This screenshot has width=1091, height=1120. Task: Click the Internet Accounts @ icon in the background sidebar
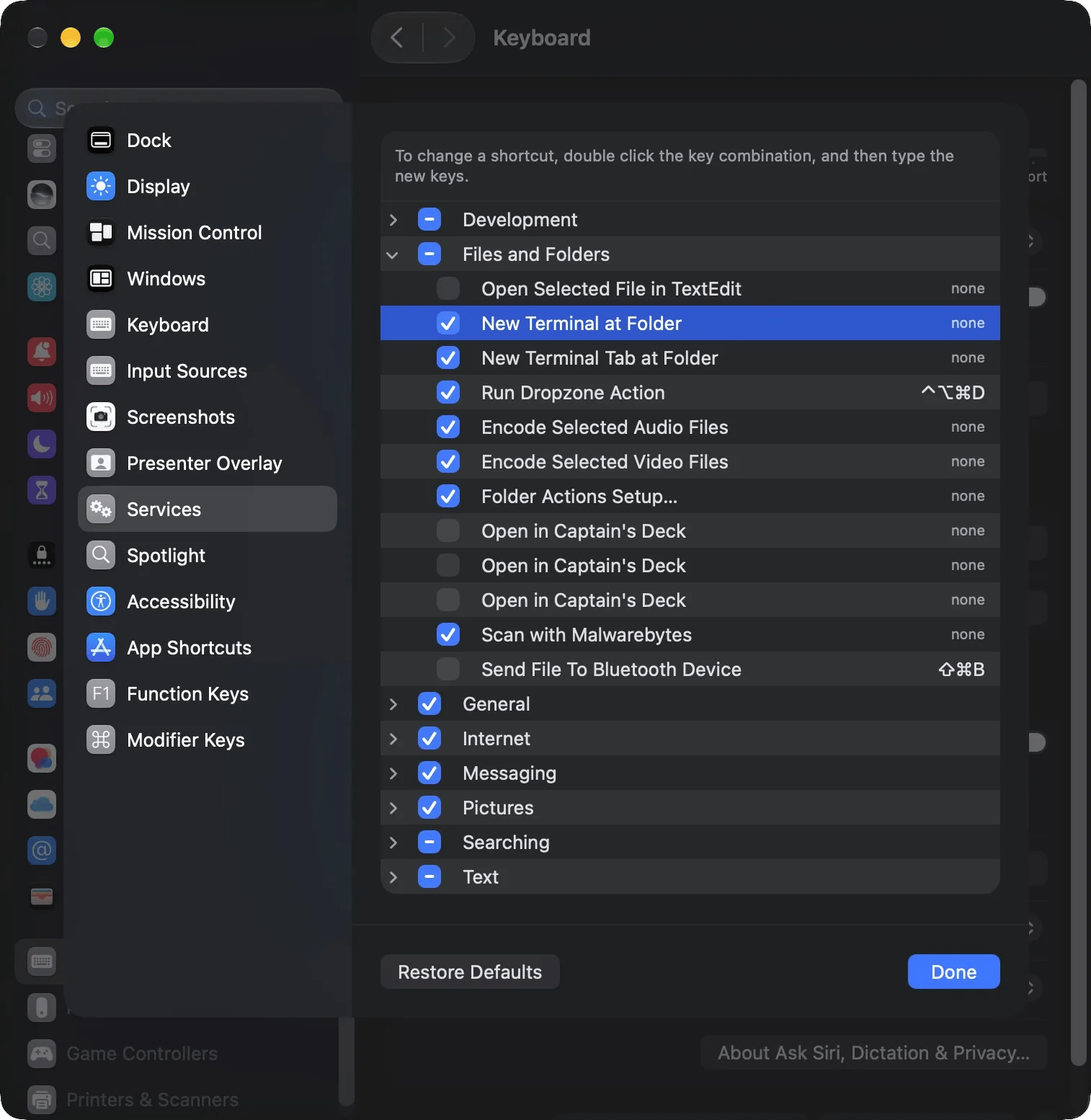coord(42,850)
